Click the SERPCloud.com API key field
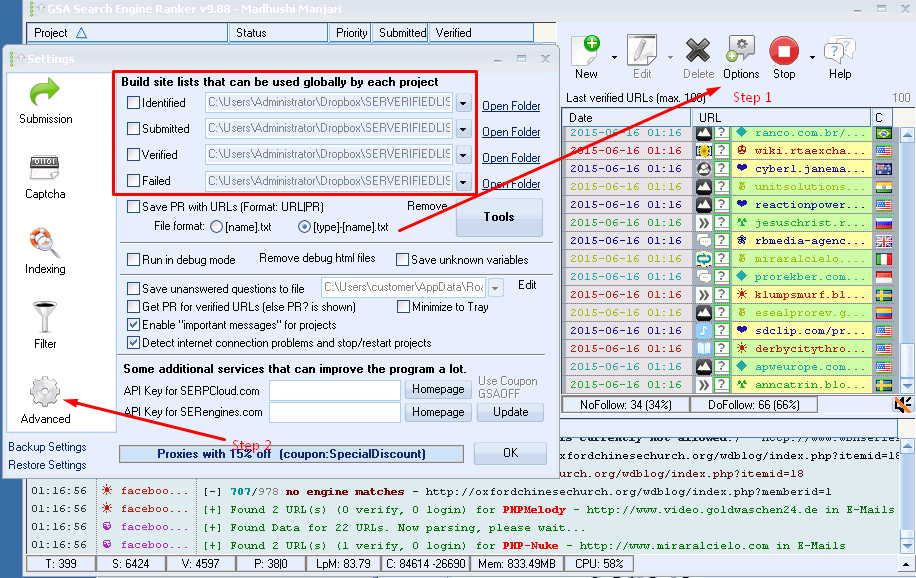916x578 pixels. click(x=335, y=389)
